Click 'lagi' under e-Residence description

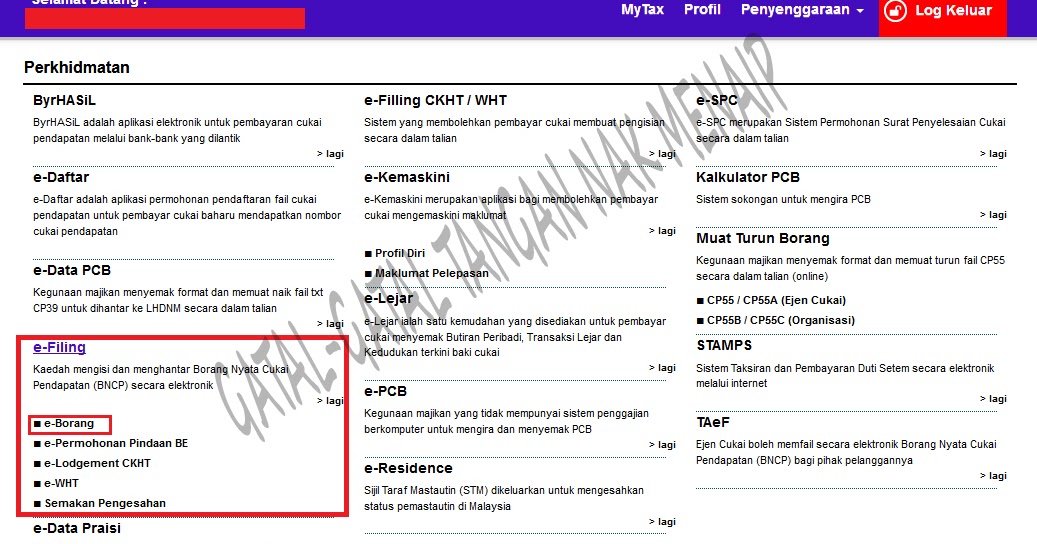(662, 522)
